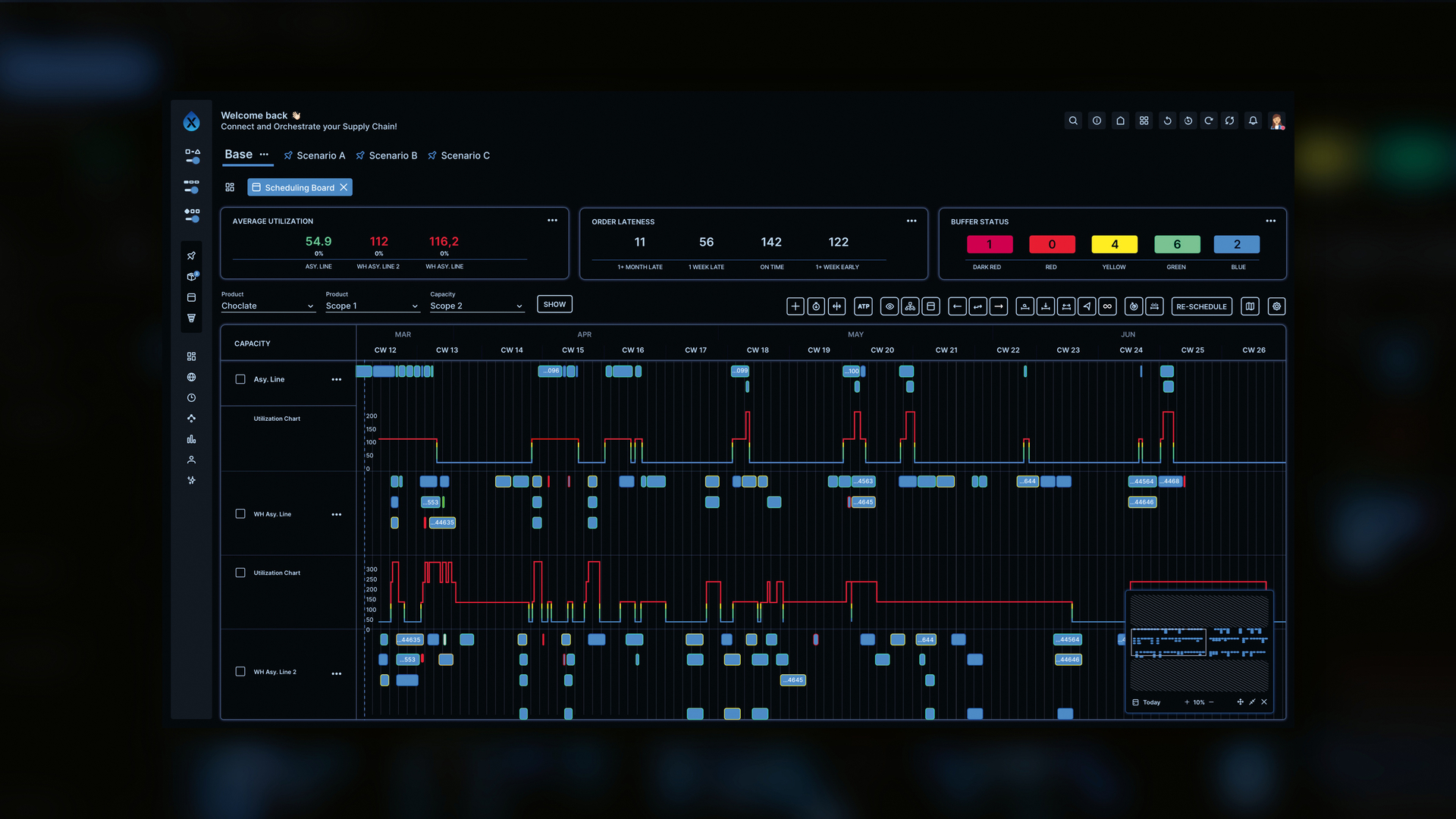Open Average Utilization options menu
This screenshot has height=819, width=1456.
pos(552,221)
